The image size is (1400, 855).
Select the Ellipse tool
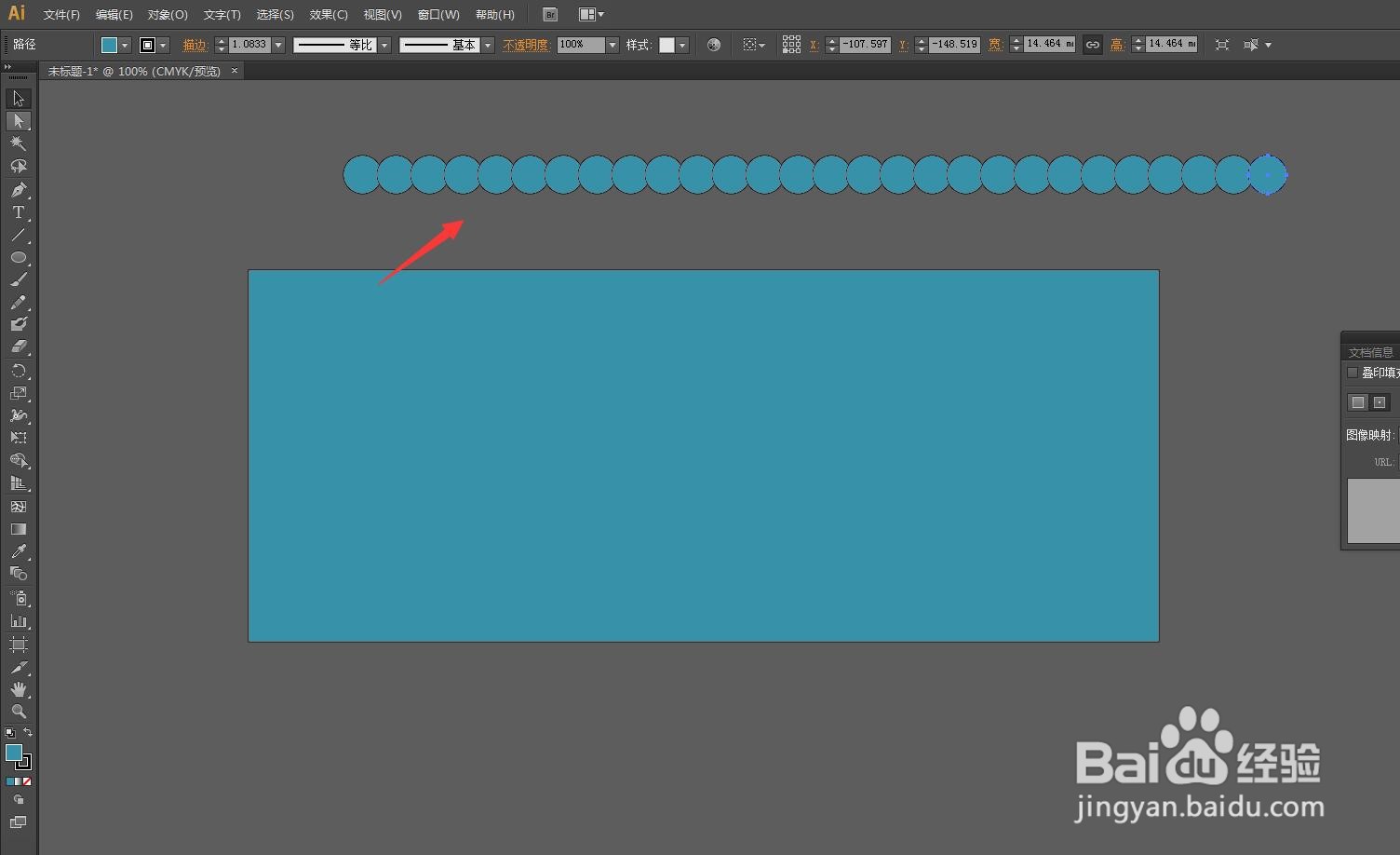pos(19,257)
